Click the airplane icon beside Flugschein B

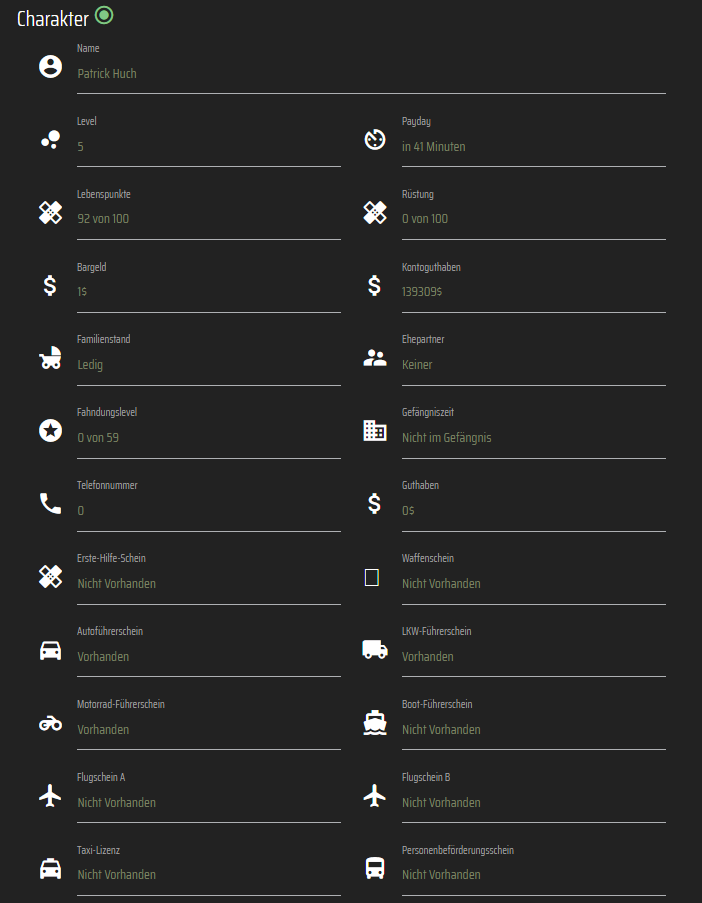375,796
